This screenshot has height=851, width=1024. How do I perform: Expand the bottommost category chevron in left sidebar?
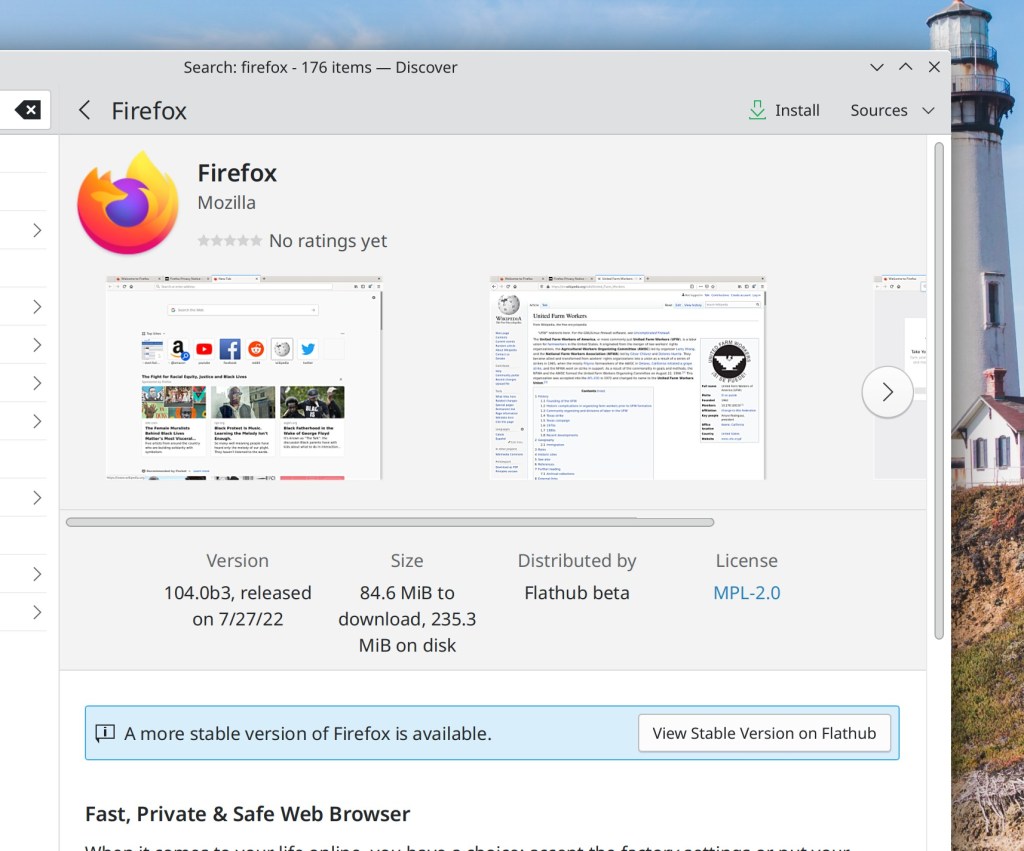coord(37,612)
